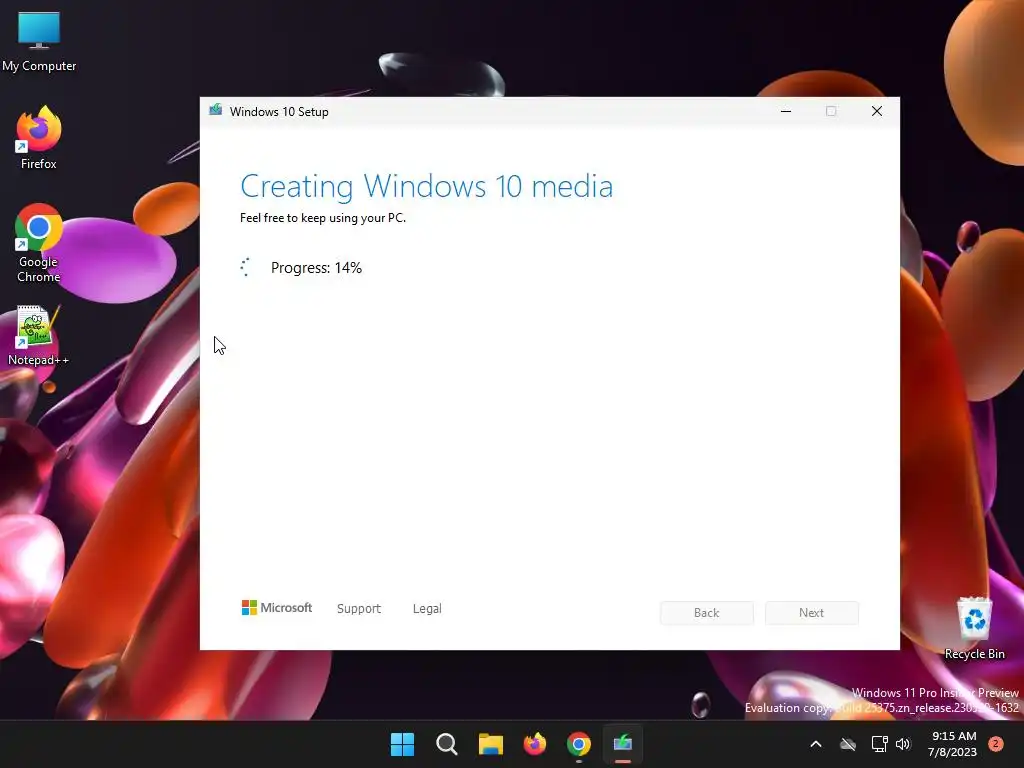Screen dimensions: 1024x768
Task: Close the Windows 10 Setup window
Action: click(877, 111)
